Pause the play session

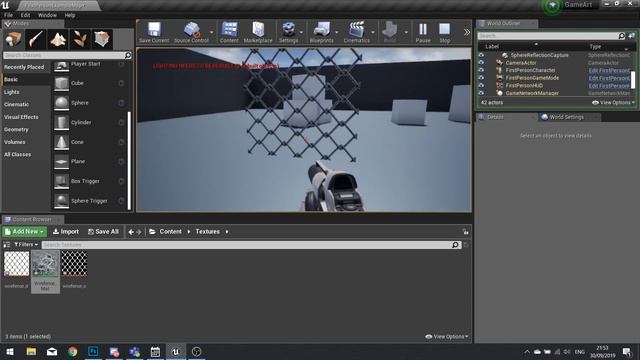pyautogui.click(x=423, y=29)
